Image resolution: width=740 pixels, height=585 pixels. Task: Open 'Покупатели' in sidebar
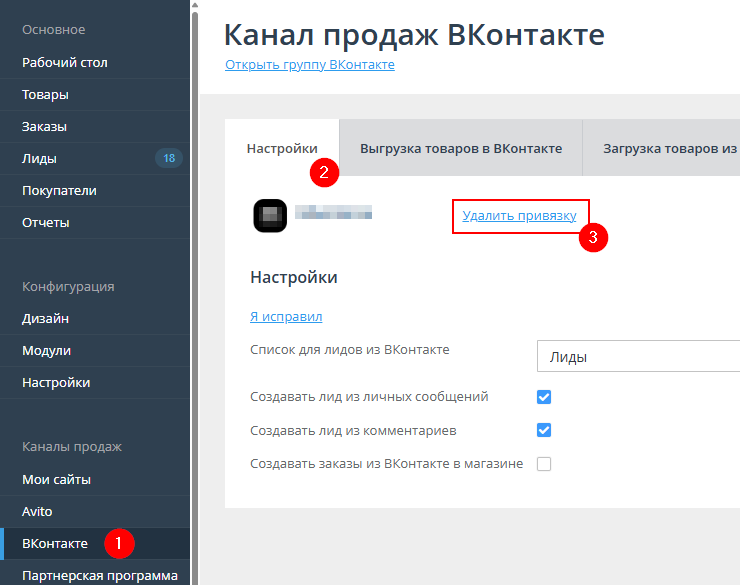click(x=59, y=190)
